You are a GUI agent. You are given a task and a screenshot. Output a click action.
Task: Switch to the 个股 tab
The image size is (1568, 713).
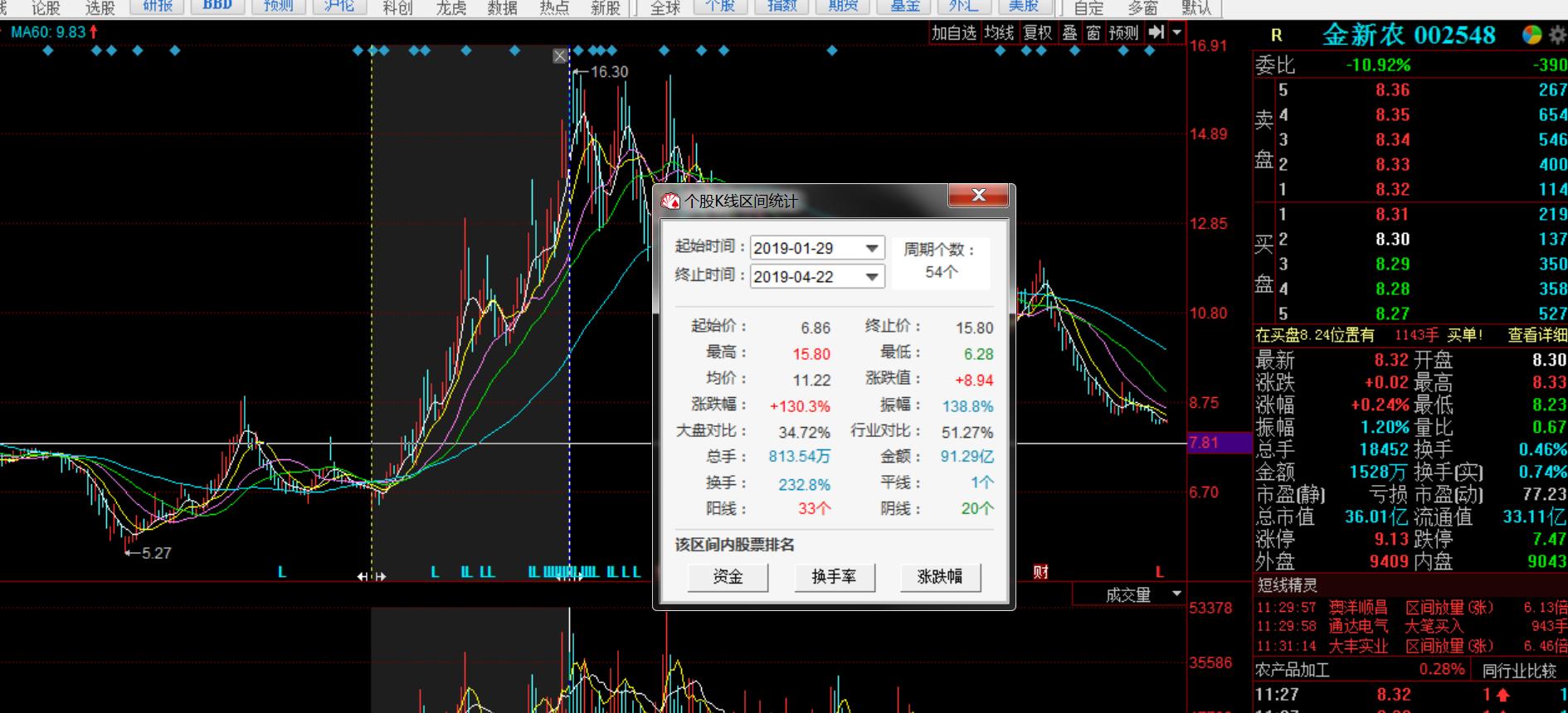click(720, 6)
